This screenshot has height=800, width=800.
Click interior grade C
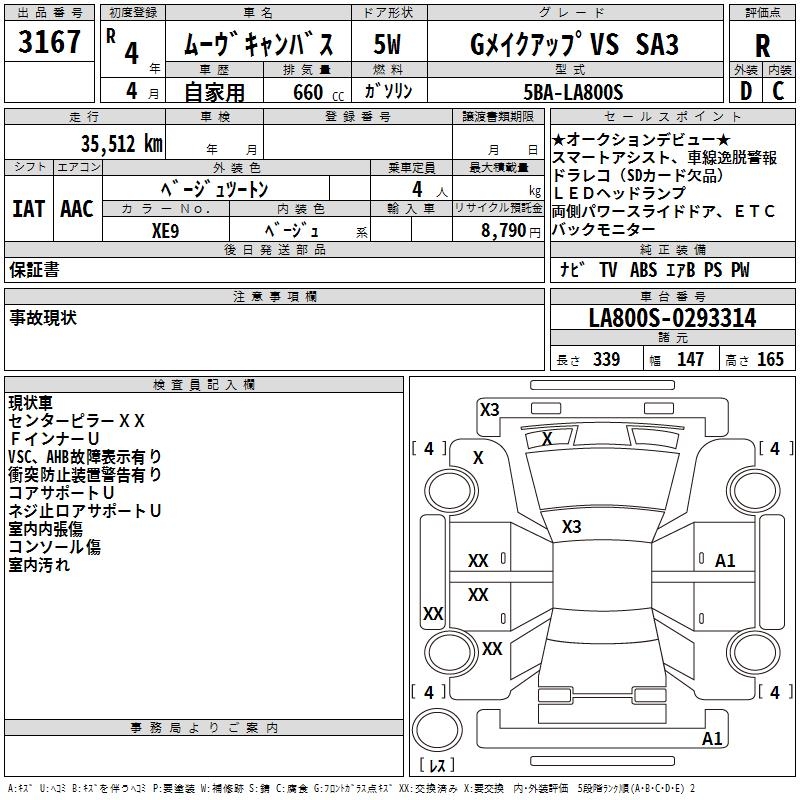pyautogui.click(x=778, y=91)
